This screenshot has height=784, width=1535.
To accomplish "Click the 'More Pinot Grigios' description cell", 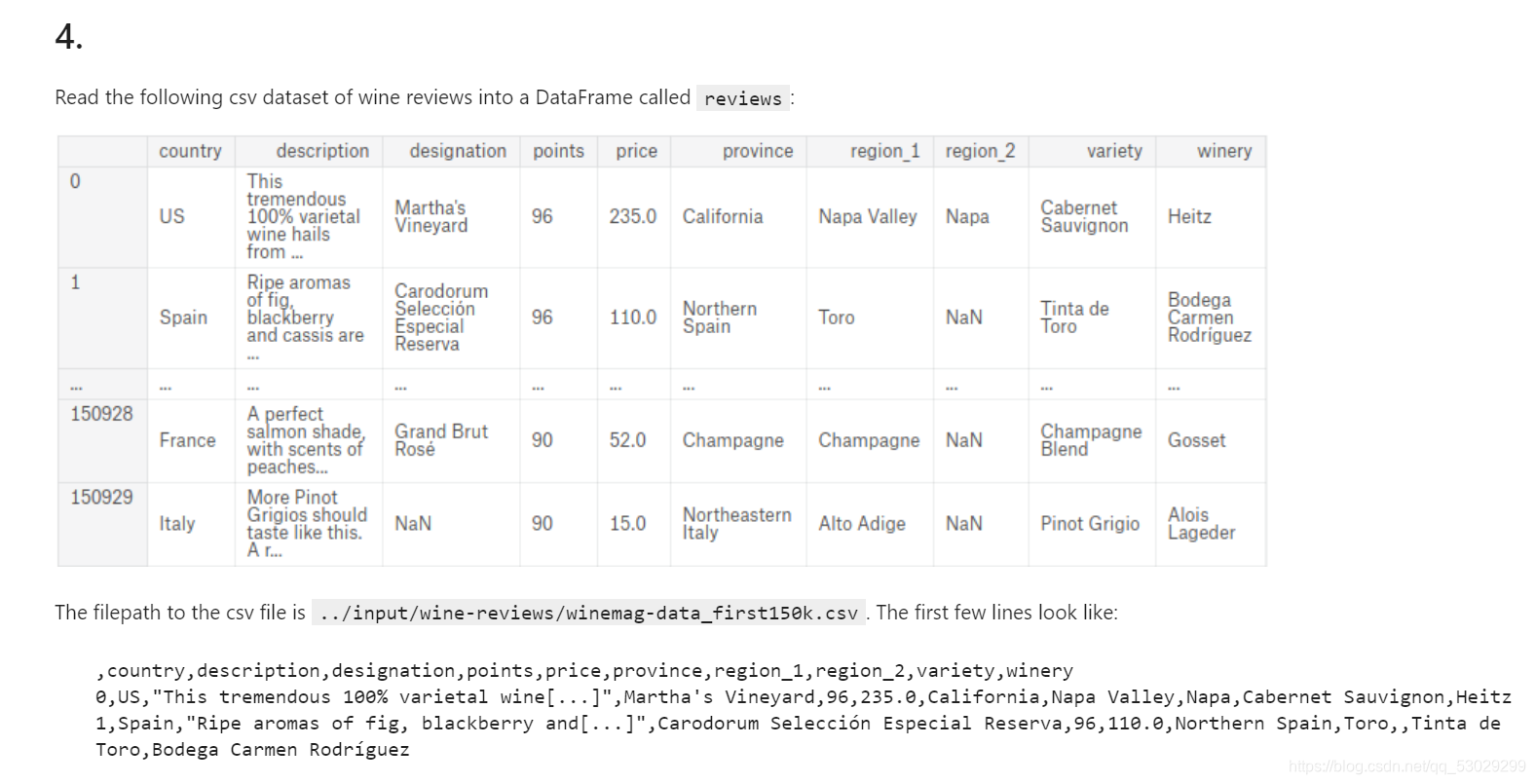I will pos(309,525).
